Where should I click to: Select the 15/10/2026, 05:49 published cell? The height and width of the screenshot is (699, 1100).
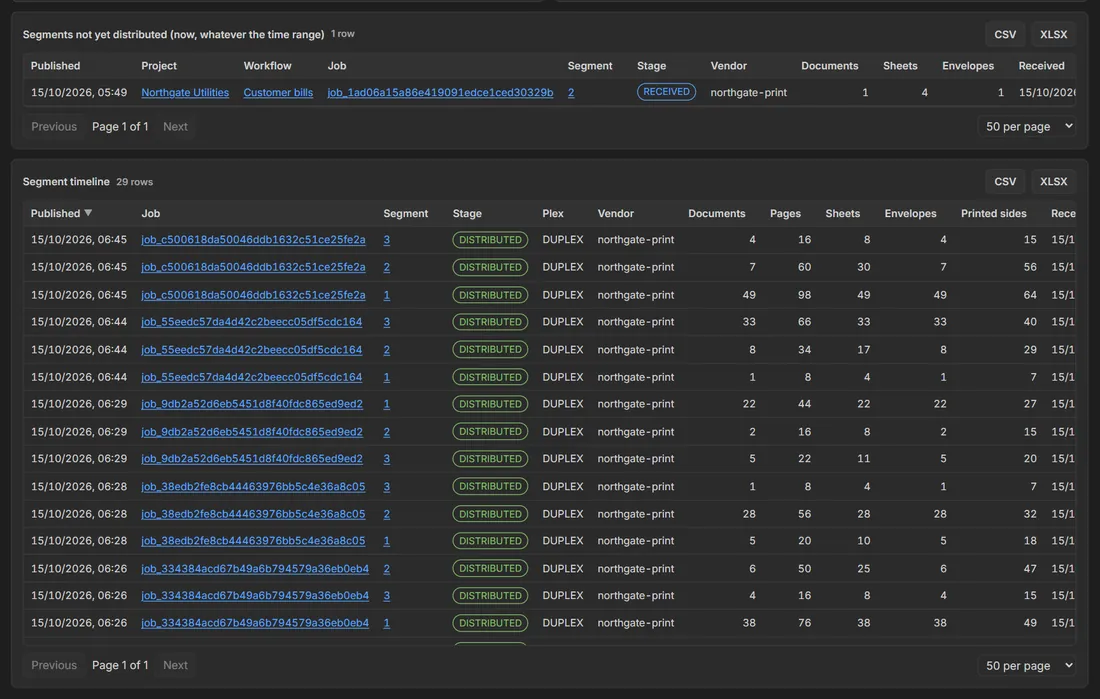79,93
